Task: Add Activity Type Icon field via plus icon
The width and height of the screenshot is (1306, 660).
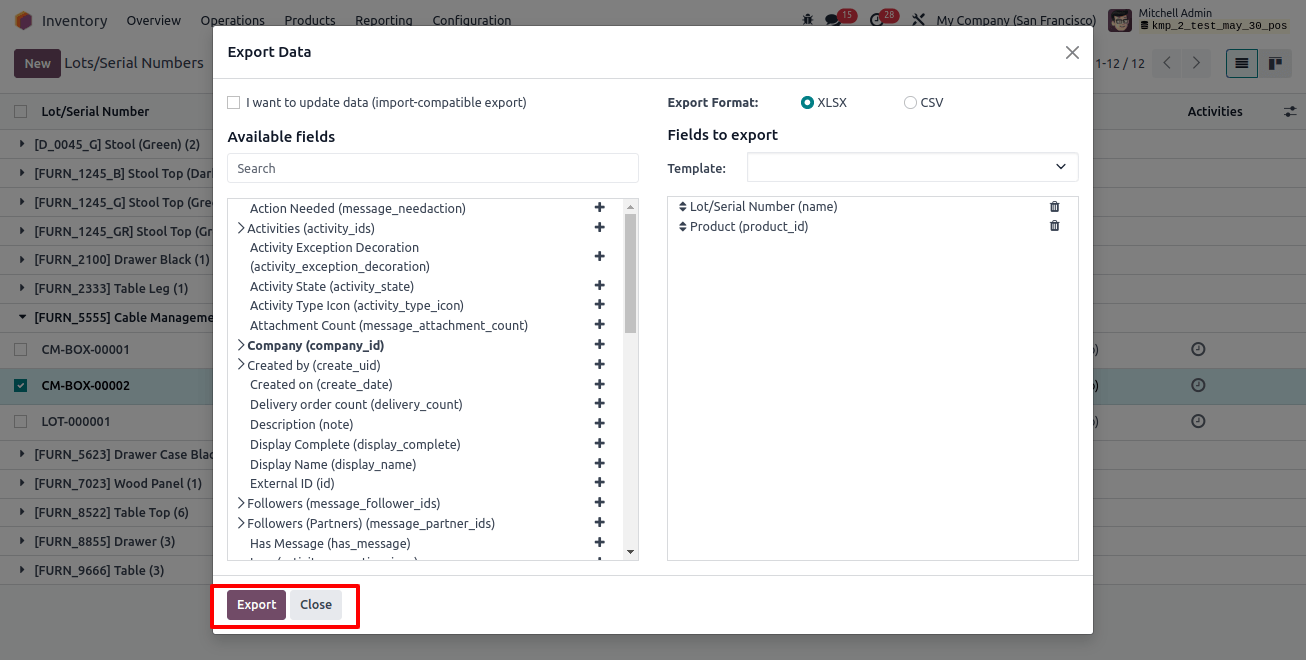Action: coord(600,305)
